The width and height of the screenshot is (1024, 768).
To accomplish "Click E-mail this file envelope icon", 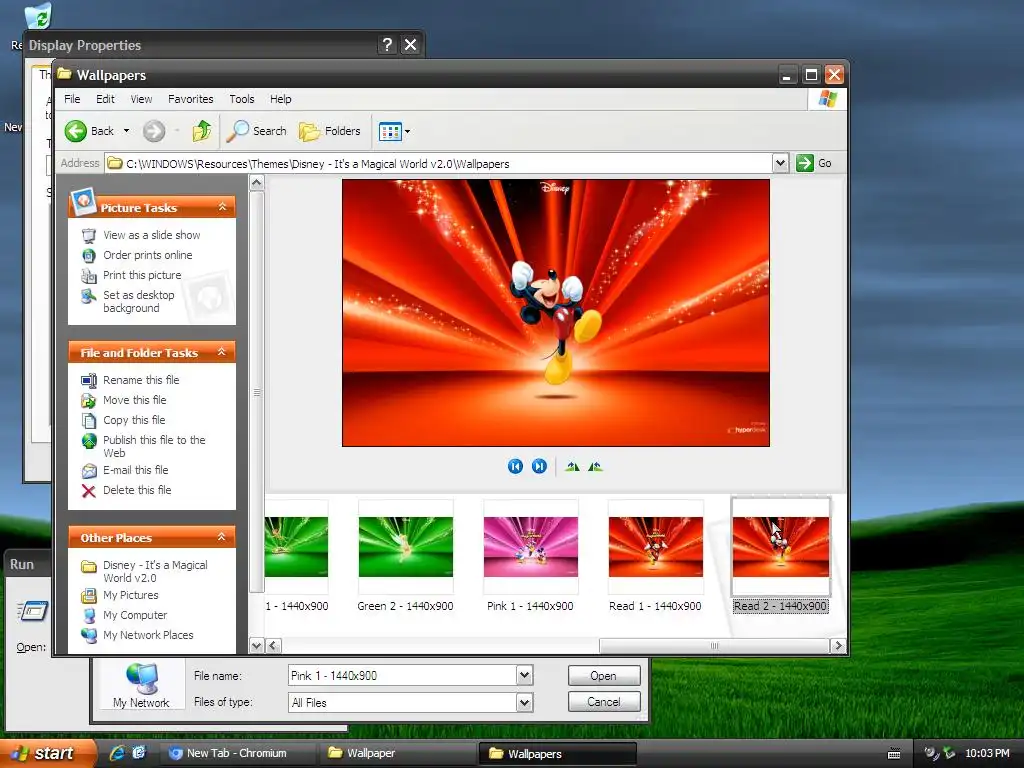I will 89,470.
